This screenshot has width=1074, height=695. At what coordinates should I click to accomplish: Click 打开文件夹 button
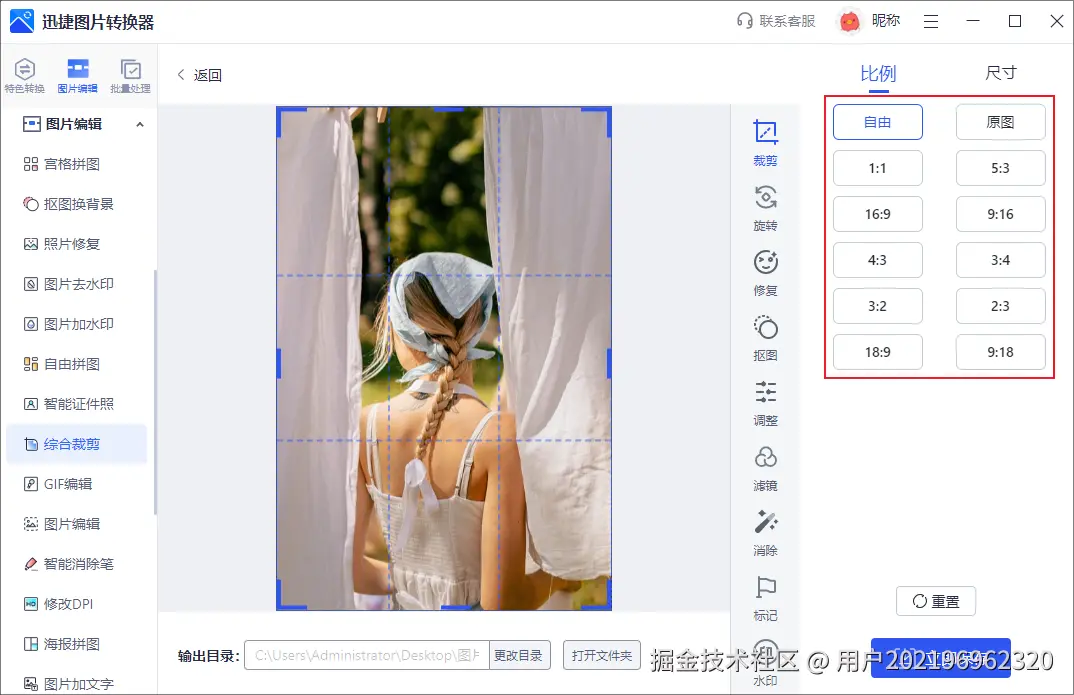pyautogui.click(x=601, y=655)
